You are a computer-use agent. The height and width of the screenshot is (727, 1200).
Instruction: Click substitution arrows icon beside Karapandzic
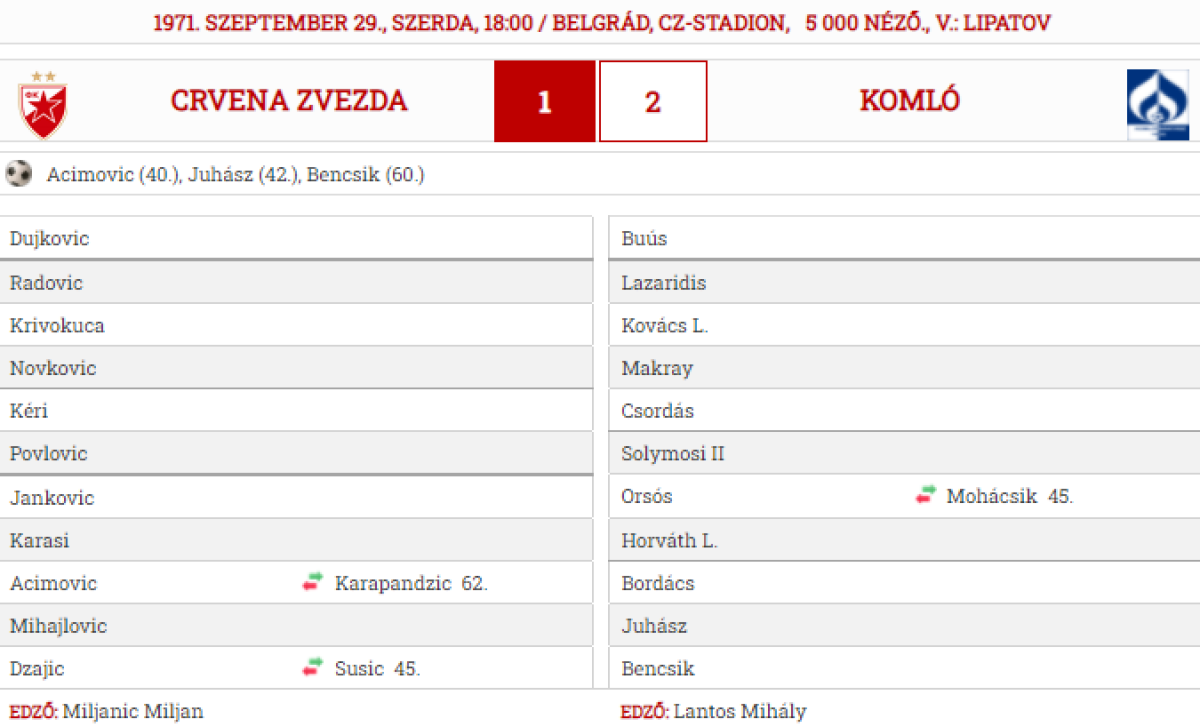click(x=313, y=582)
